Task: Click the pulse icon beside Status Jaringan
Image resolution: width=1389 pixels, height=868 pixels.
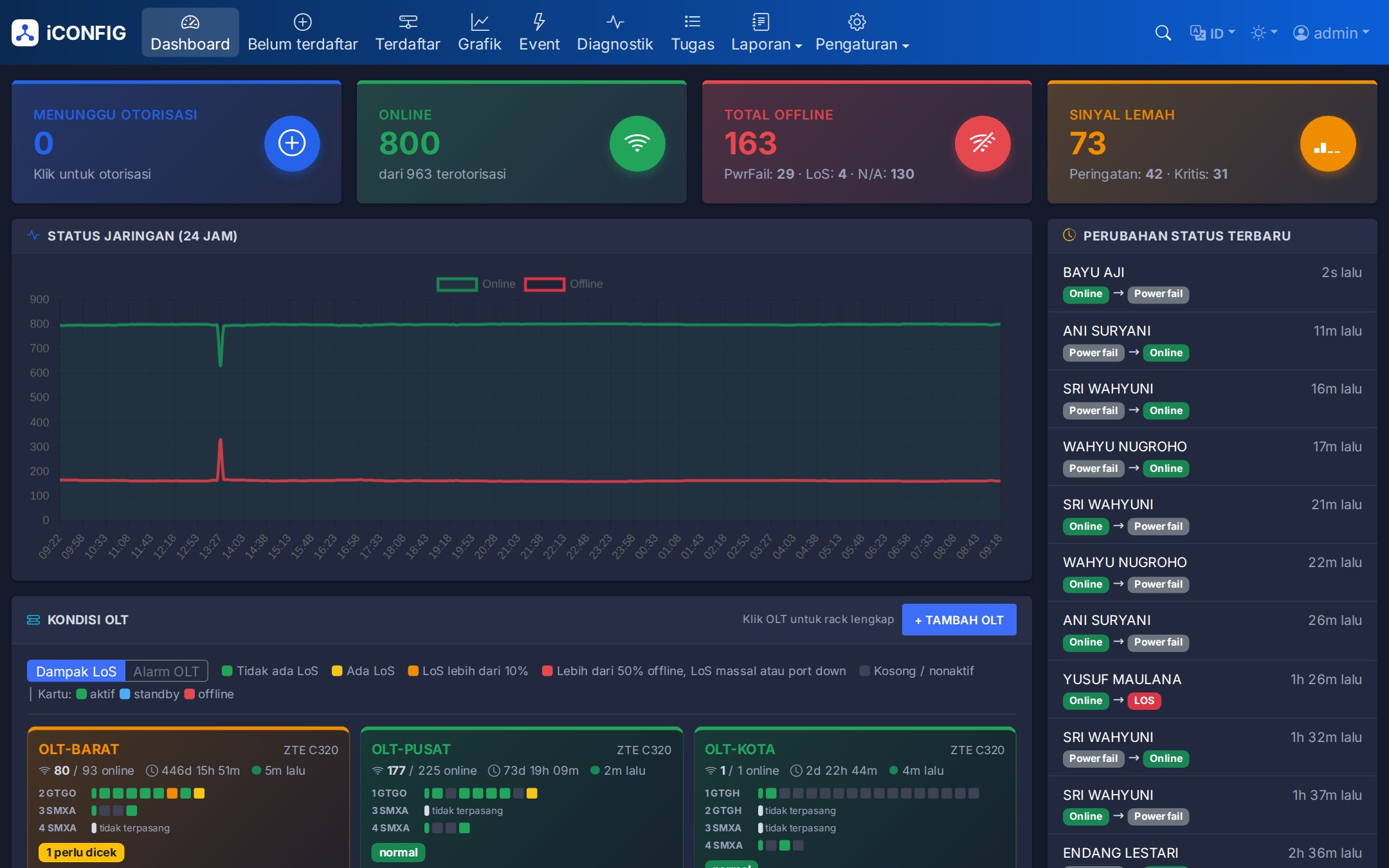Action: [x=33, y=235]
